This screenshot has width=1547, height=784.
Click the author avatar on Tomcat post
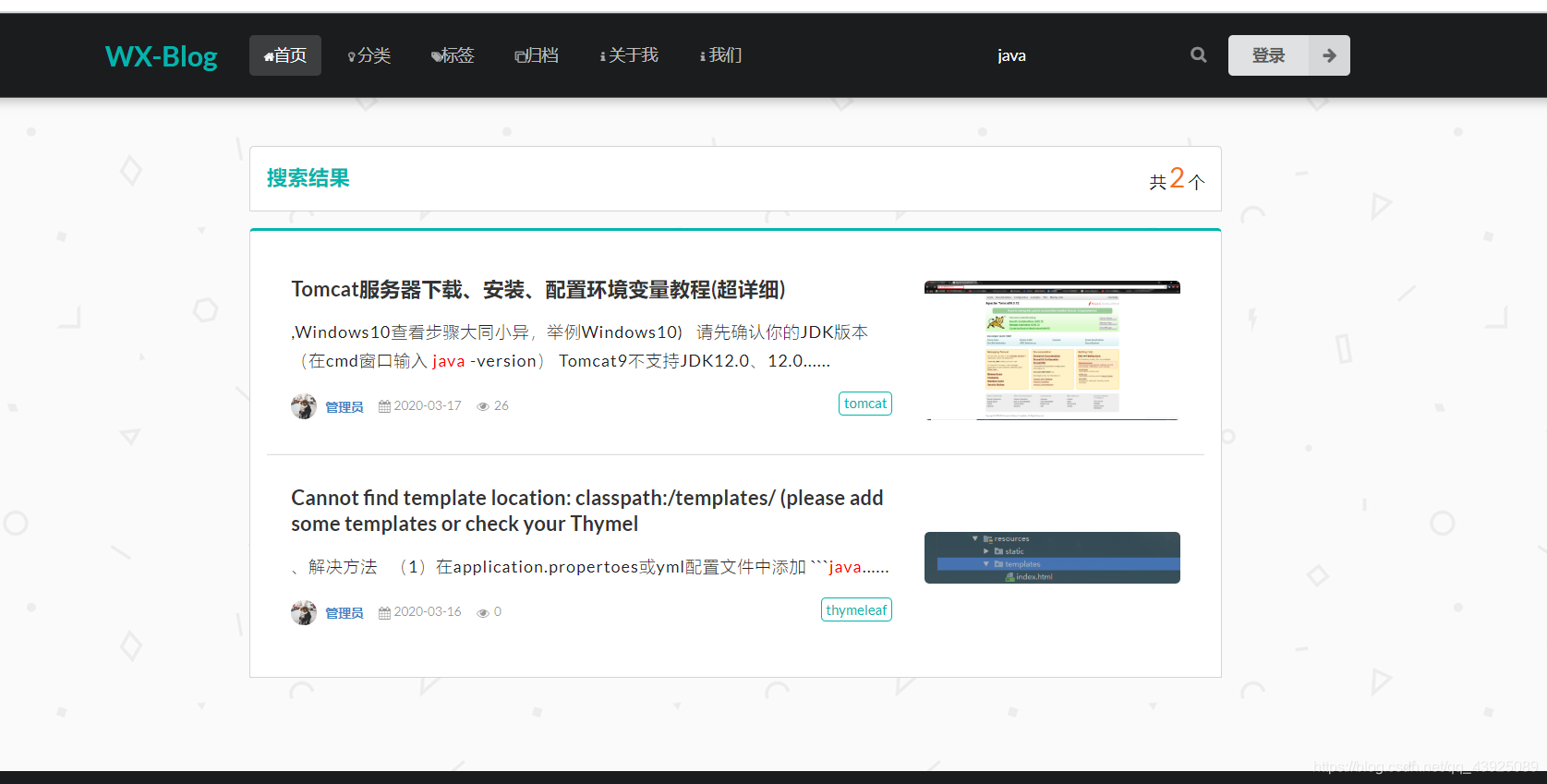[x=304, y=406]
